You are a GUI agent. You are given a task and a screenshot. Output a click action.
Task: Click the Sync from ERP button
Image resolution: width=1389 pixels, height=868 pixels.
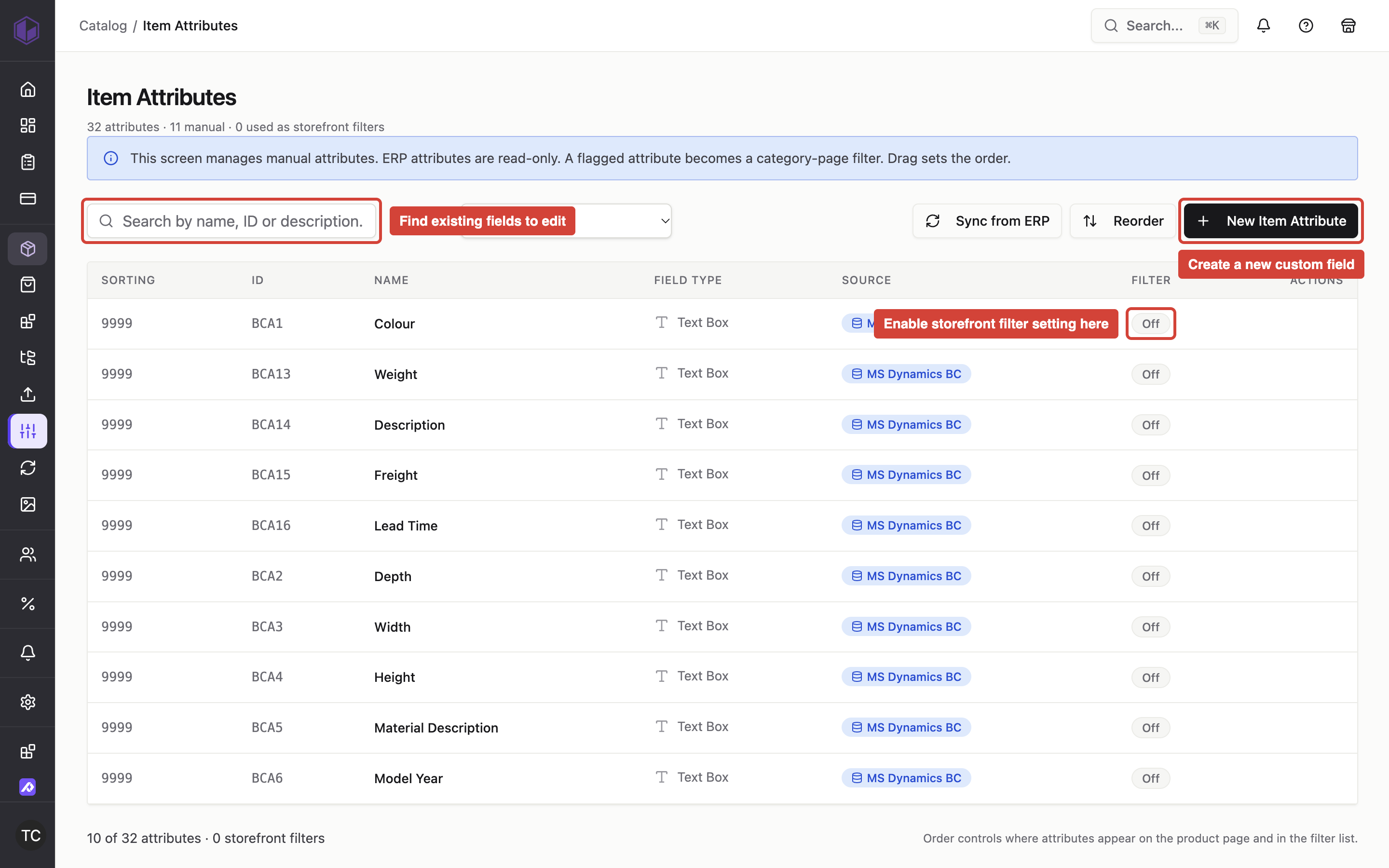987,221
